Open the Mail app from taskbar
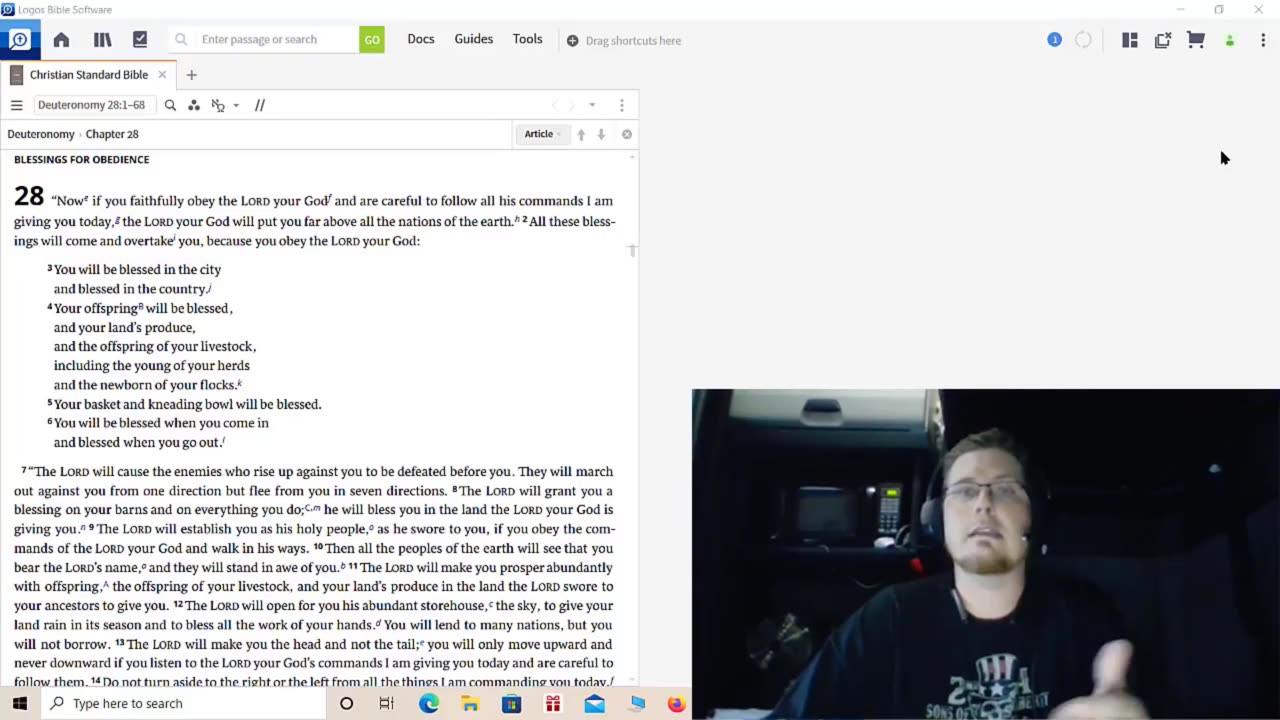Image resolution: width=1280 pixels, height=720 pixels. (594, 703)
